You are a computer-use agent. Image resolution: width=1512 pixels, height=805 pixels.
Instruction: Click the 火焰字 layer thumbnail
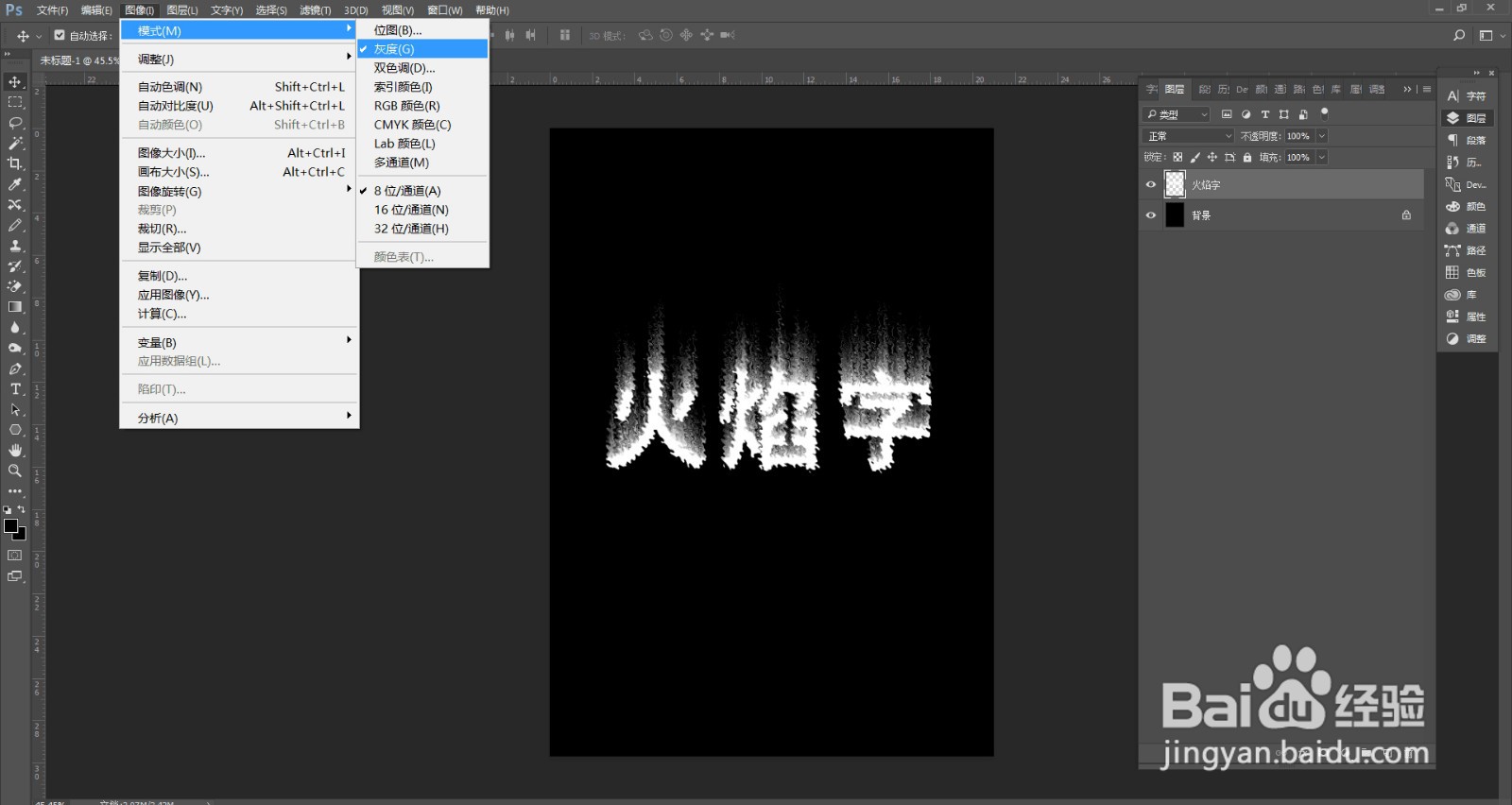click(1175, 184)
